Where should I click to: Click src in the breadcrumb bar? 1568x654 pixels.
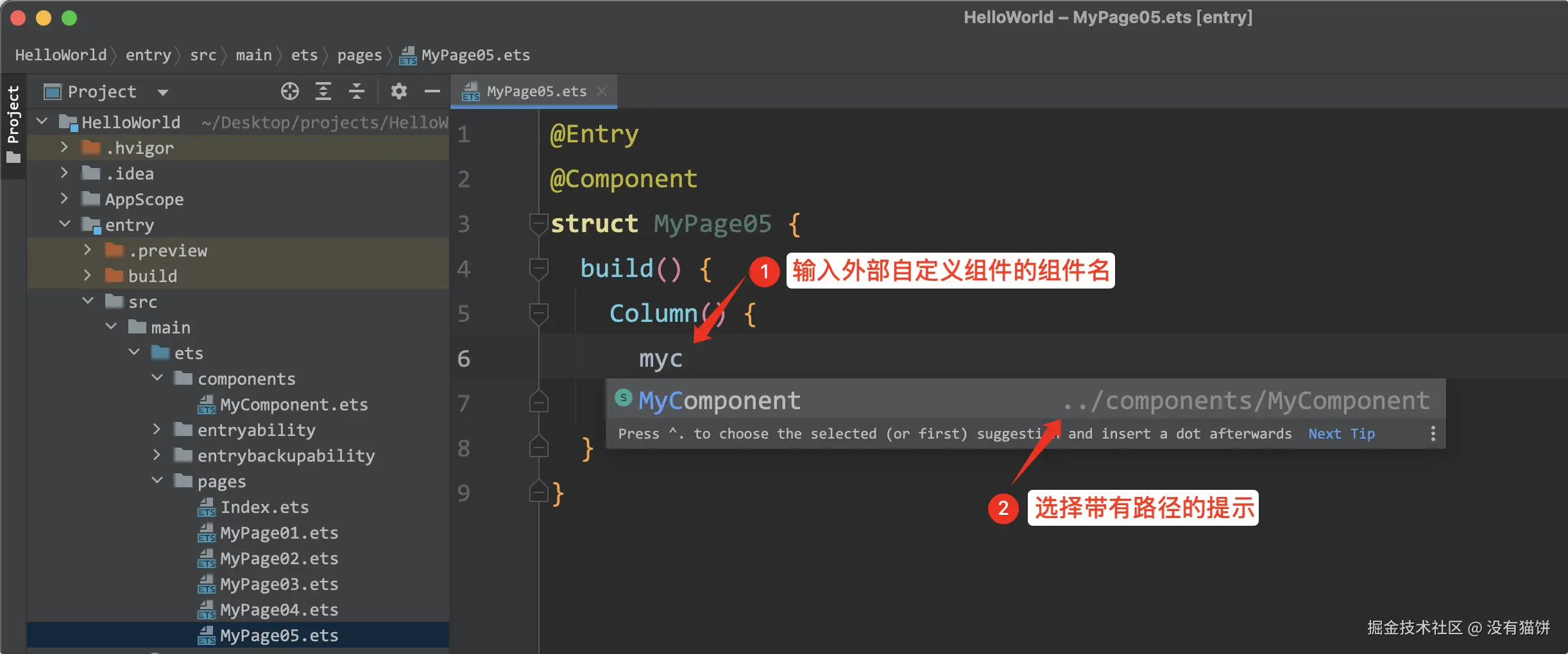coord(203,55)
